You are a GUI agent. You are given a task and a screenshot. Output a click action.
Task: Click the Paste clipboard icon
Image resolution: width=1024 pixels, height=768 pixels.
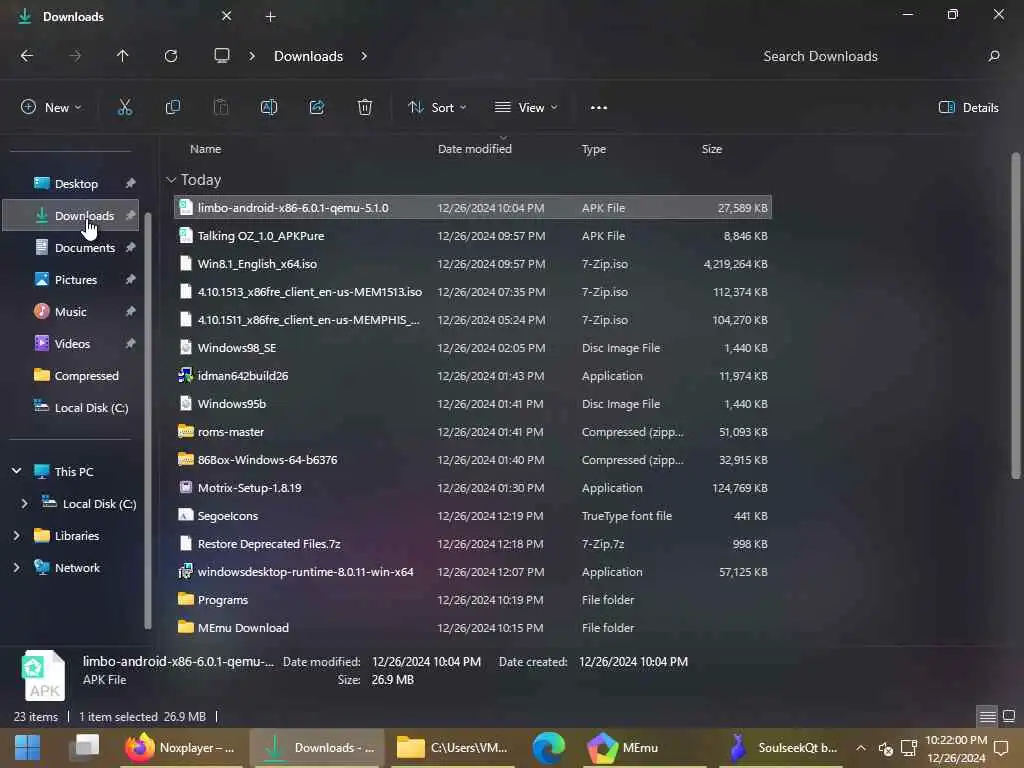[221, 107]
